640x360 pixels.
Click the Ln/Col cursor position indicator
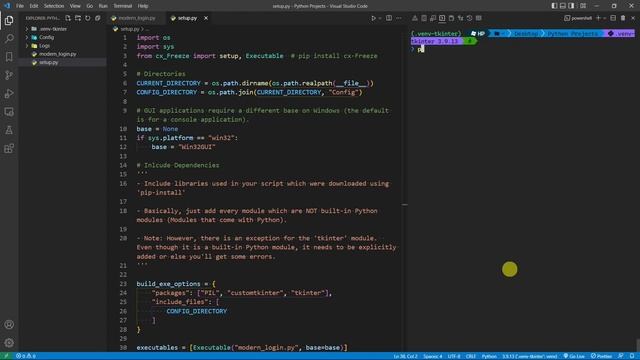click(405, 356)
